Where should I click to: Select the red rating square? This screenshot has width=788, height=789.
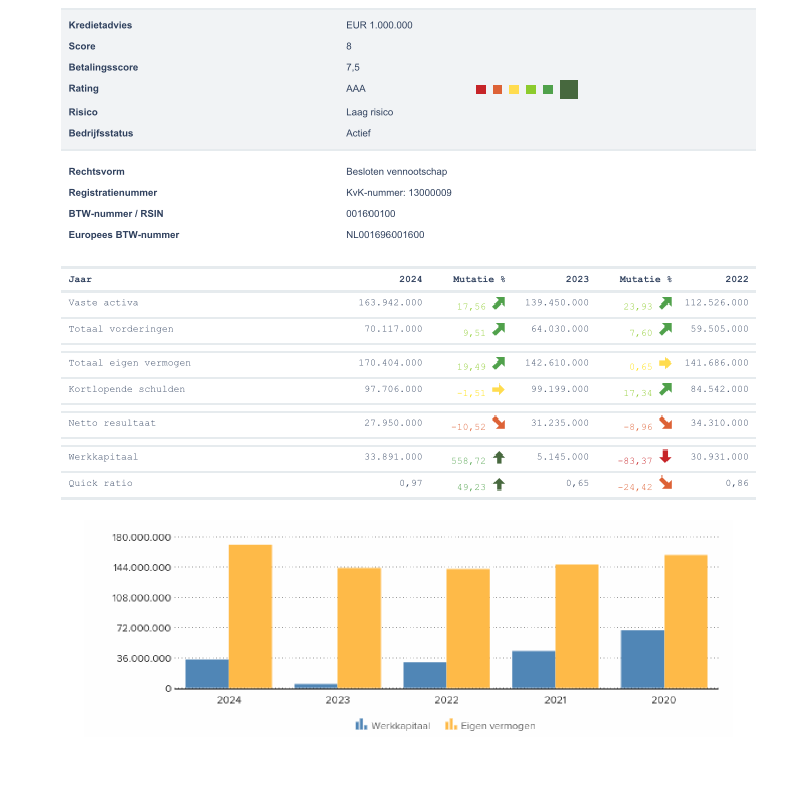(481, 90)
